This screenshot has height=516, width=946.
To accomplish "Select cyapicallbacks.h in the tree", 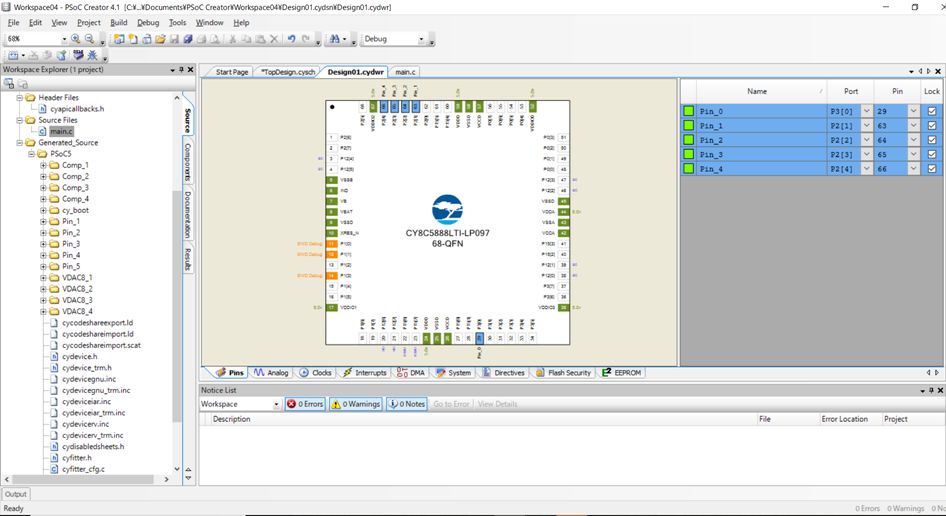I will point(77,109).
